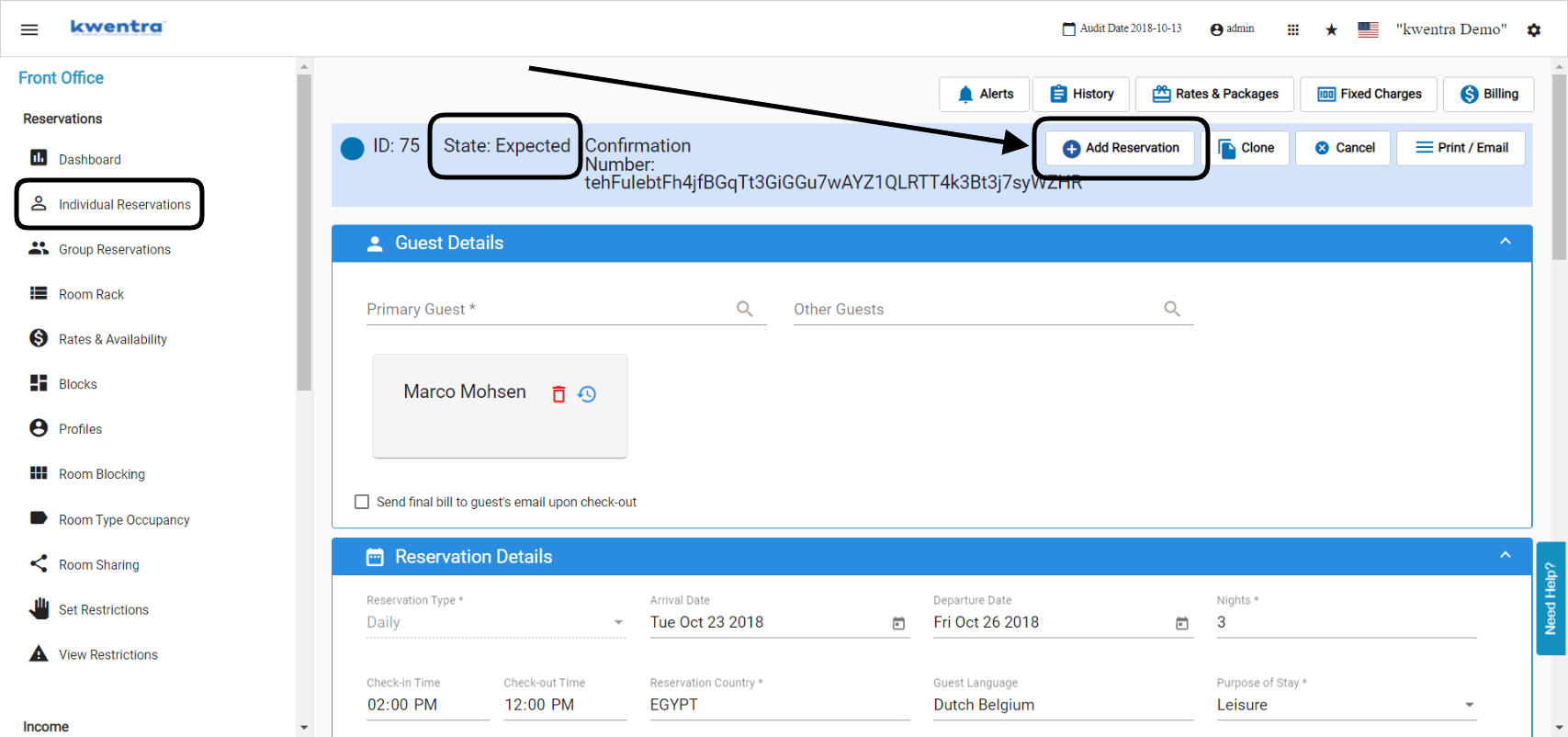This screenshot has height=737, width=1568.
Task: Click the Alerts button
Action: [x=985, y=94]
